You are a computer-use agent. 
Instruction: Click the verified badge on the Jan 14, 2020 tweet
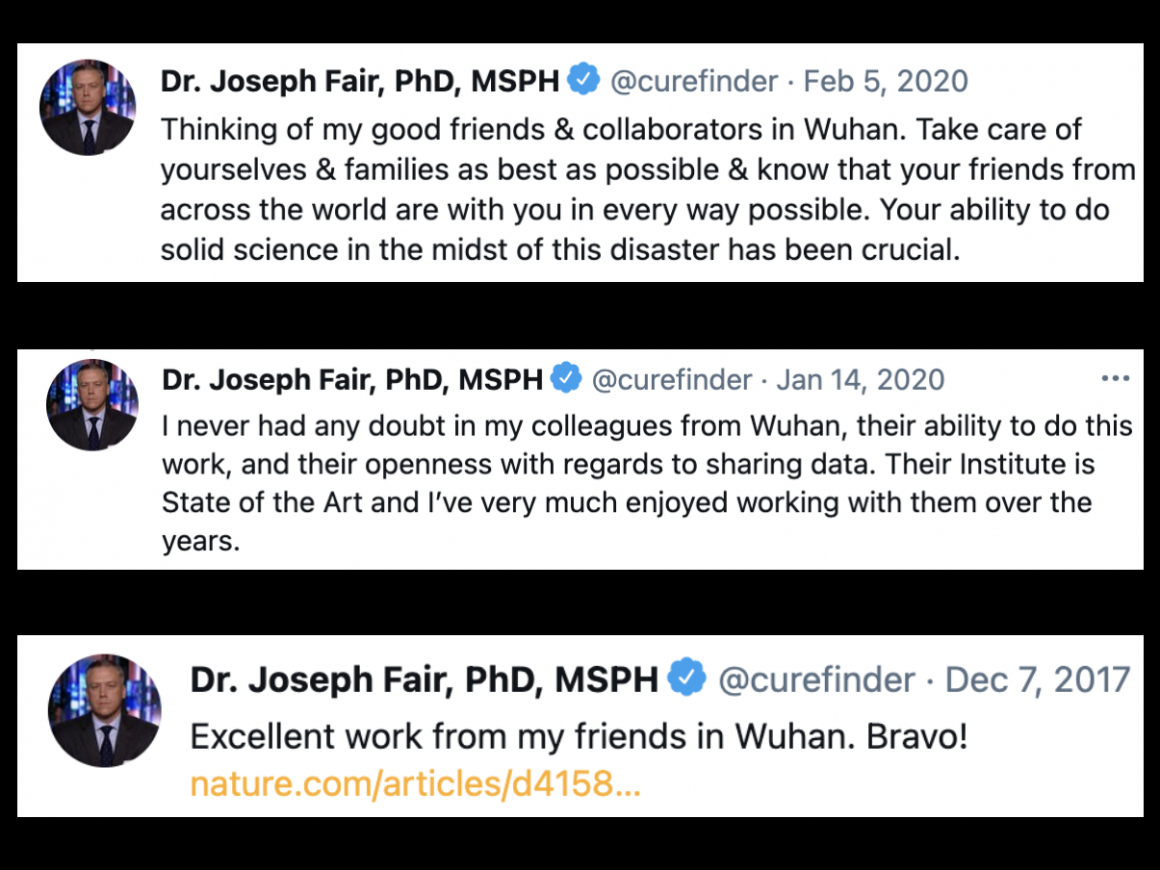[567, 379]
